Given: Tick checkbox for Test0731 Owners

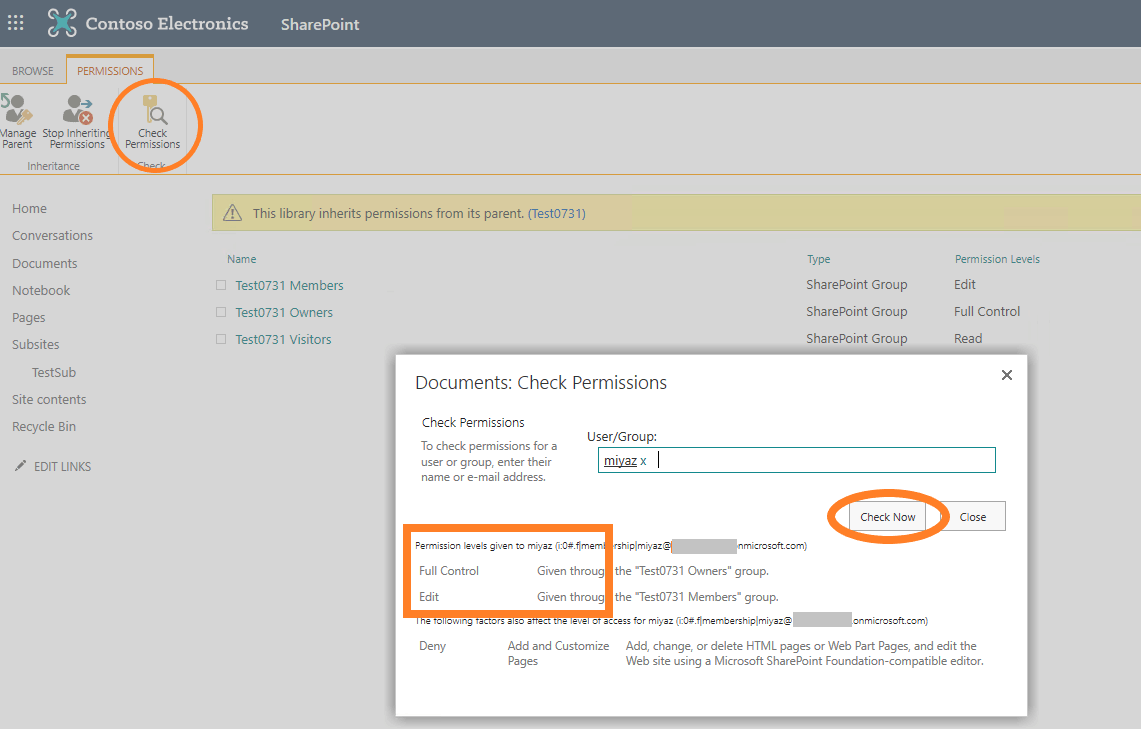Looking at the screenshot, I should click(x=220, y=312).
